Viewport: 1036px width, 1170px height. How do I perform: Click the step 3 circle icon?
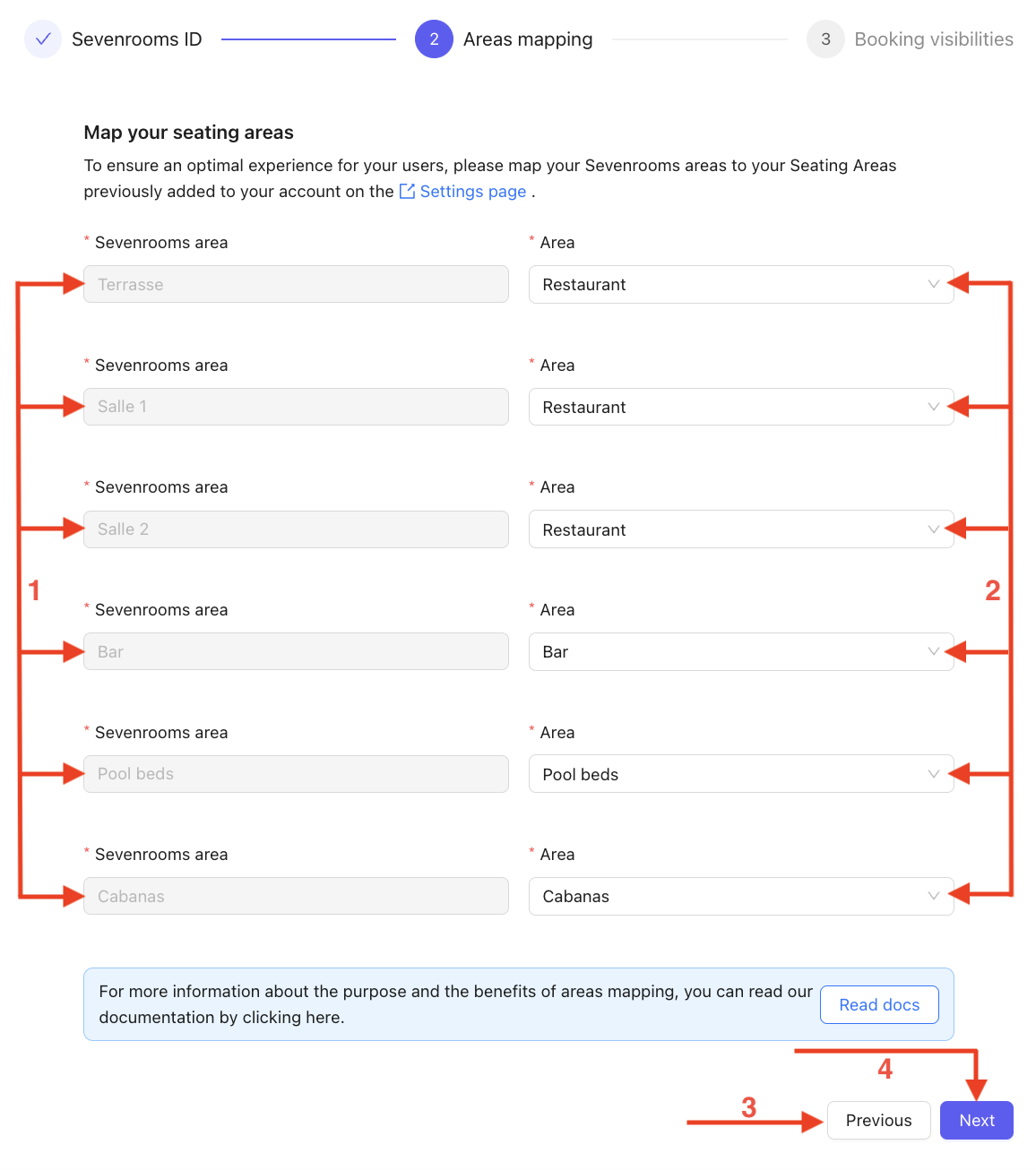pyautogui.click(x=825, y=39)
